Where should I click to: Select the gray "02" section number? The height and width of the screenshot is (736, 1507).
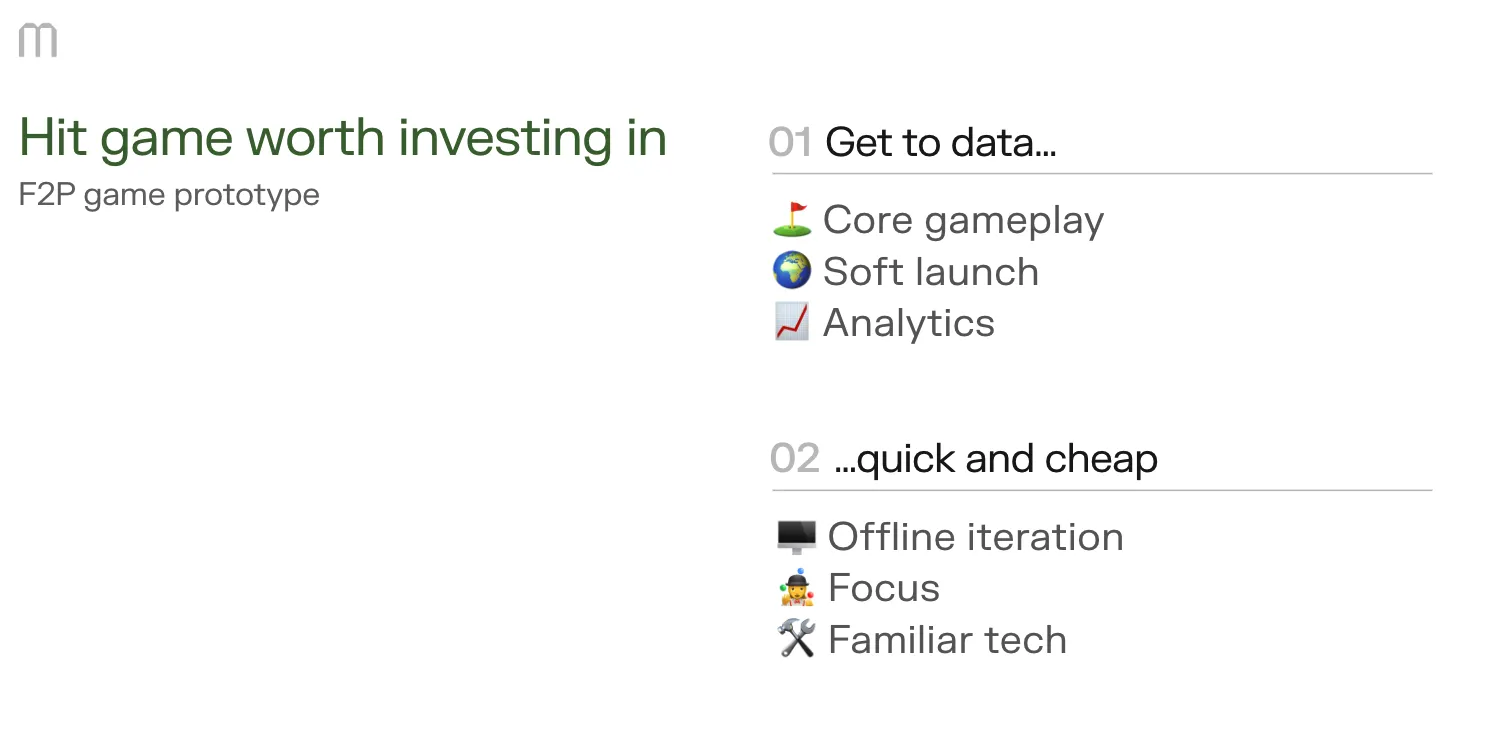(795, 459)
